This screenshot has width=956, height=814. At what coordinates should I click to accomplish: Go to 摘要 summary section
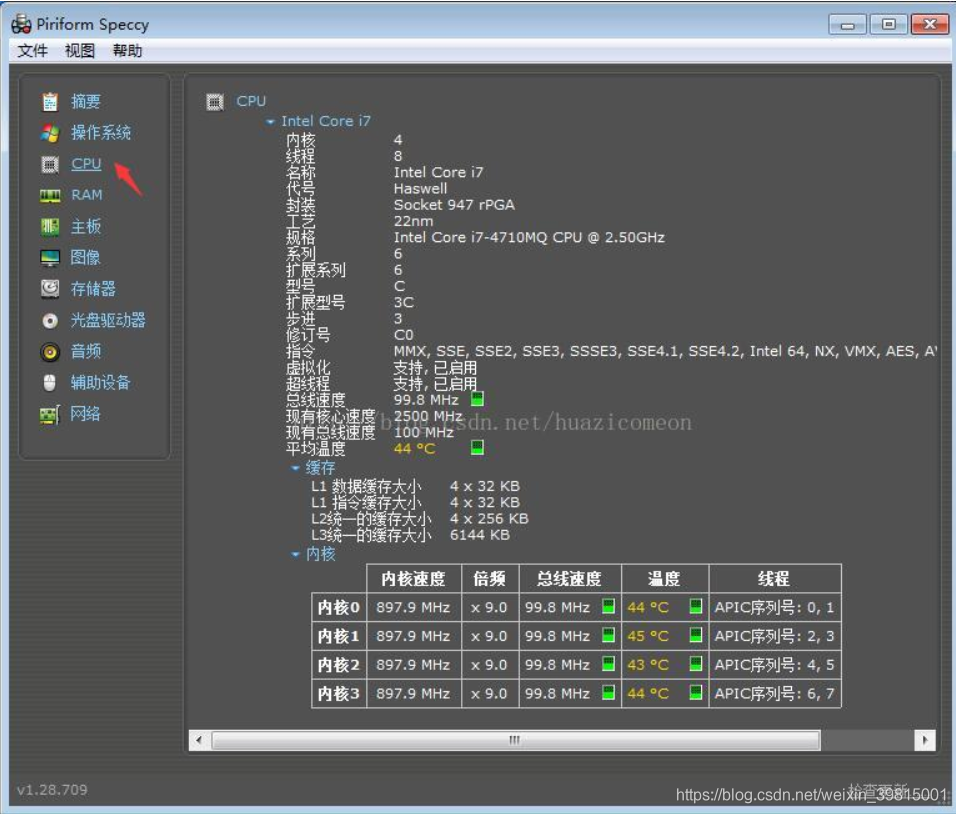85,102
